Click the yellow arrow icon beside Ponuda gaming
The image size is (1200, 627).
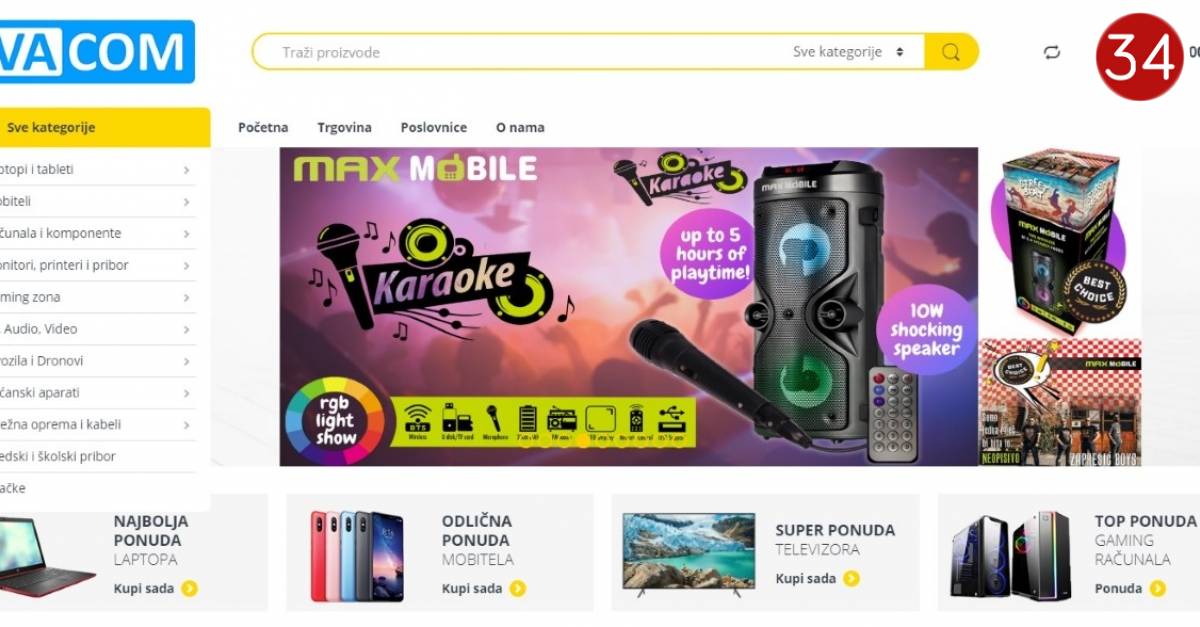pos(1157,588)
